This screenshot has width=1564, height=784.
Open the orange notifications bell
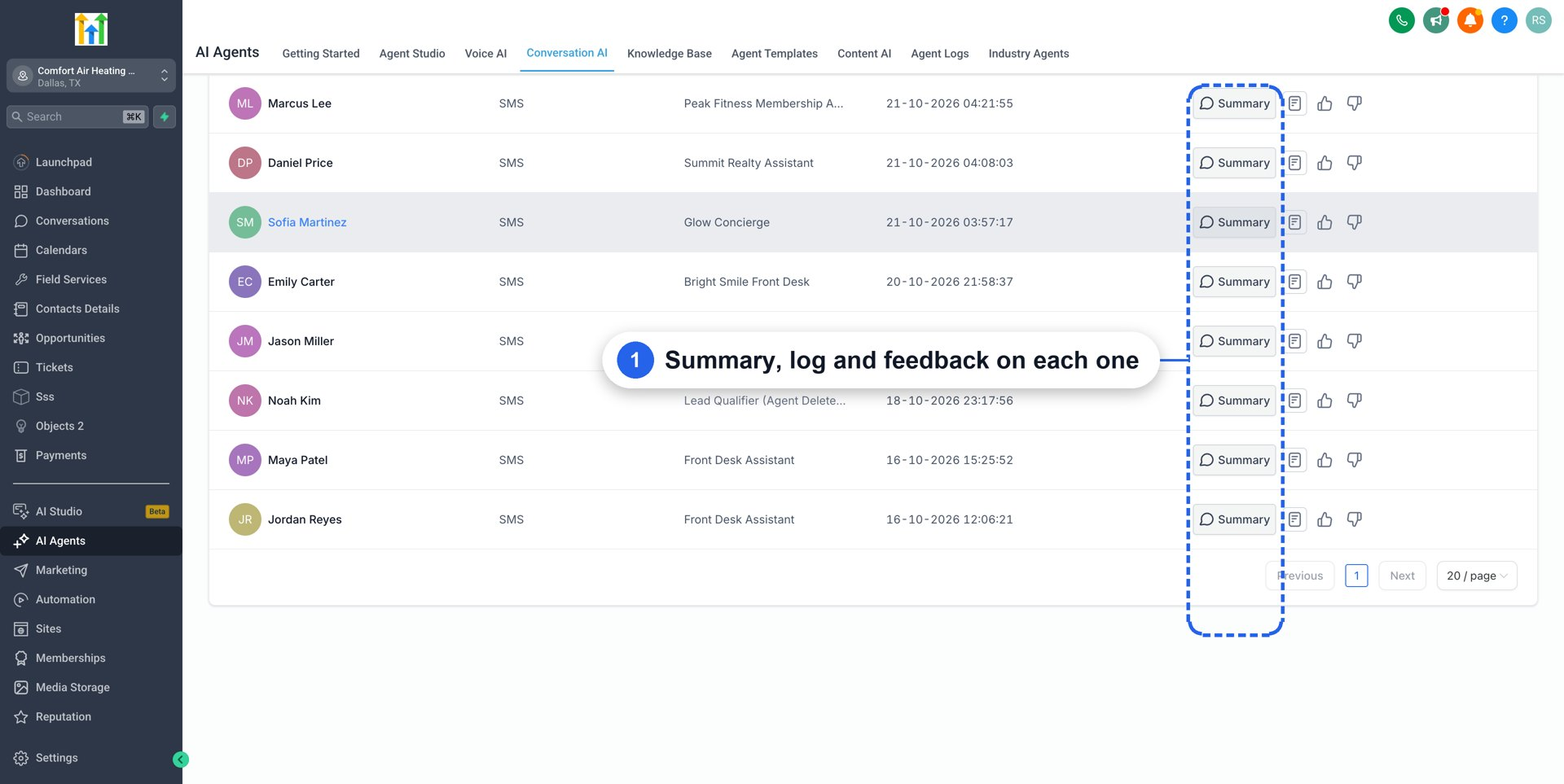point(1470,20)
